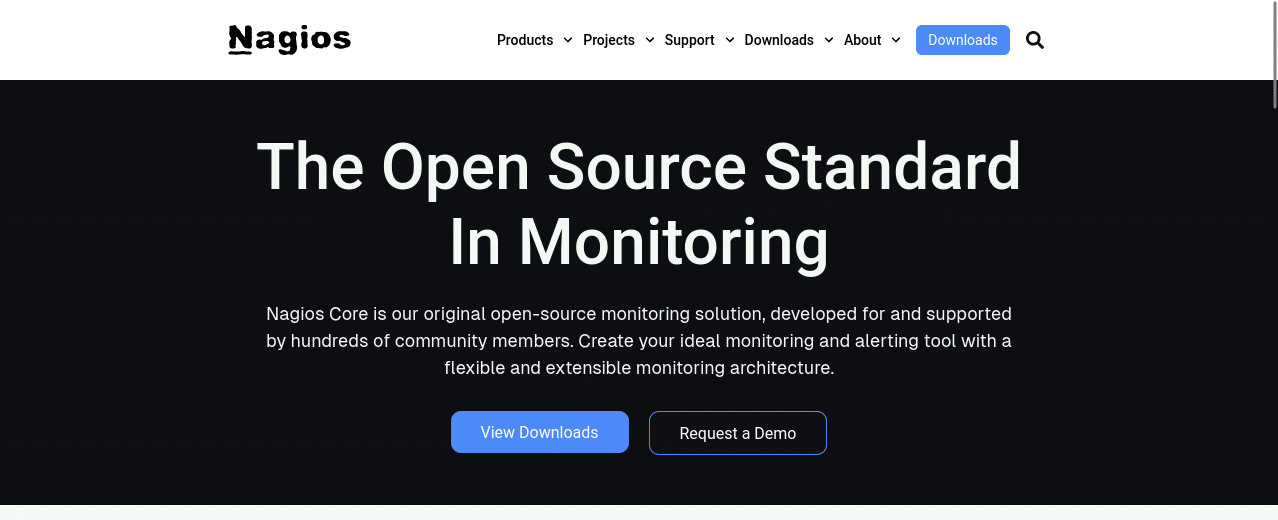
Task: Click the paragraph starting "Nagios Core is our original"
Action: [639, 341]
